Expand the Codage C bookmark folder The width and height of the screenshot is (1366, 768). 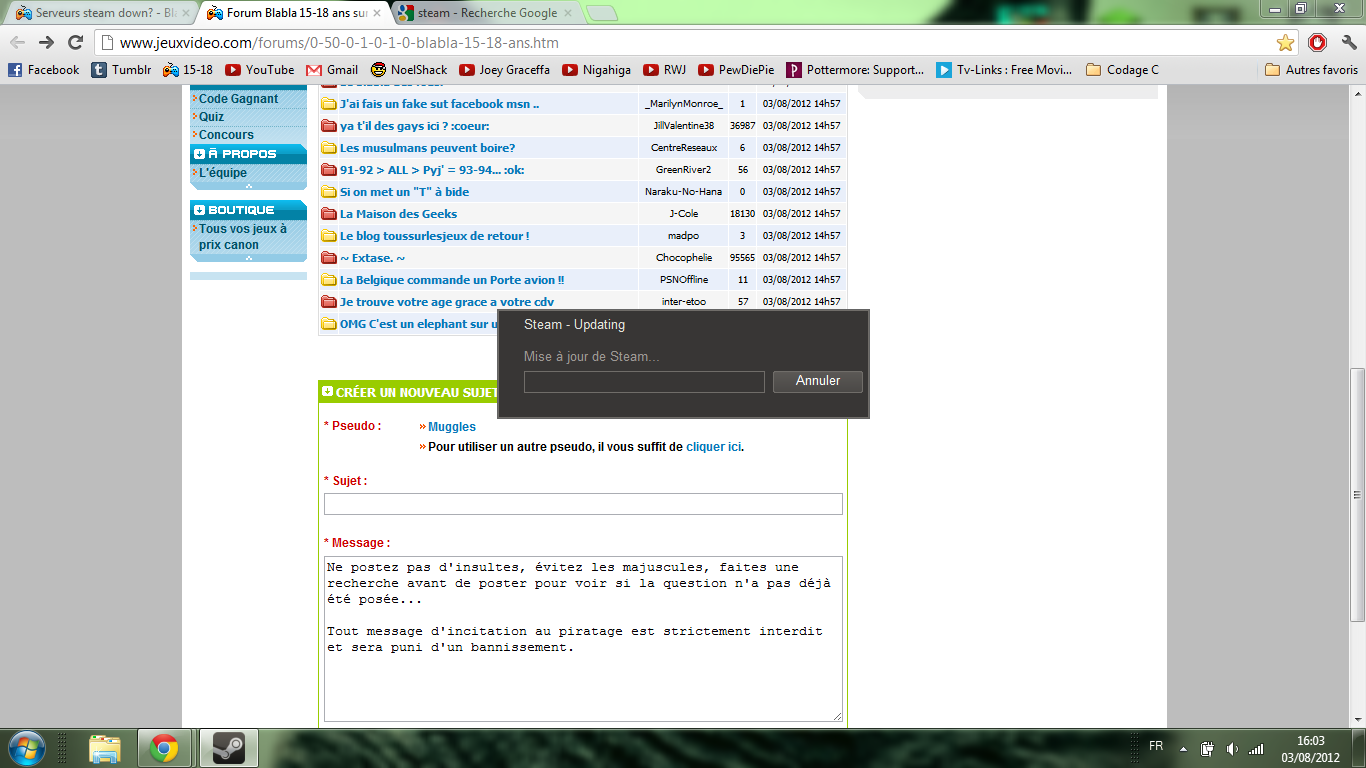pos(1122,70)
